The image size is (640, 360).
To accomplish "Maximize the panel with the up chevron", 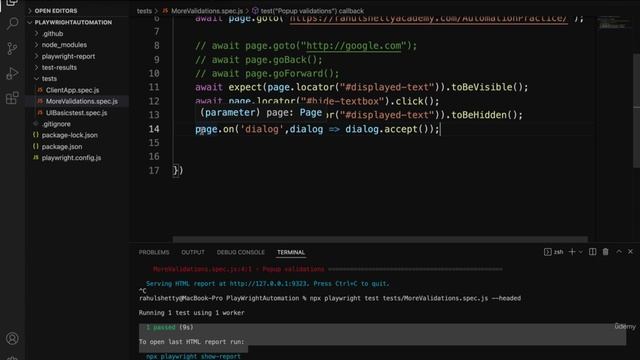I will [x=619, y=251].
